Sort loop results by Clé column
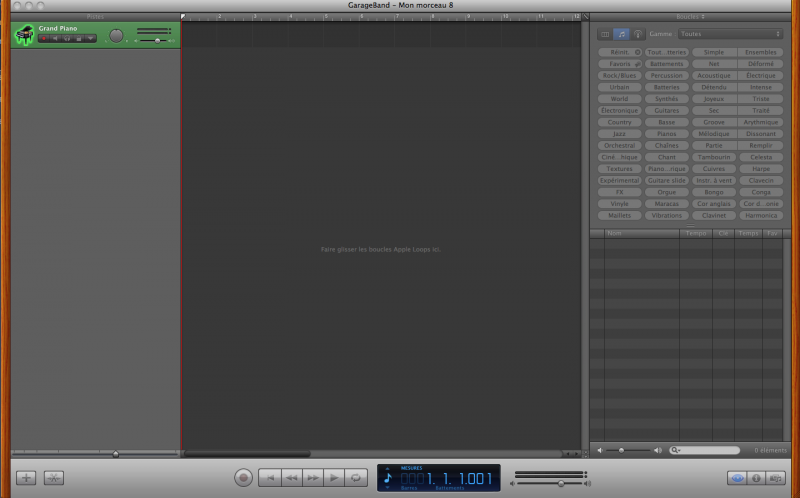Image resolution: width=800 pixels, height=498 pixels. [x=723, y=233]
